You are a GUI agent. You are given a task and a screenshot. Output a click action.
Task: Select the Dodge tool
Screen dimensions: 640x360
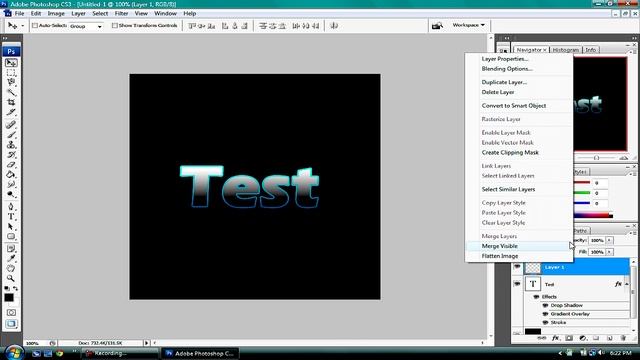tap(11, 194)
